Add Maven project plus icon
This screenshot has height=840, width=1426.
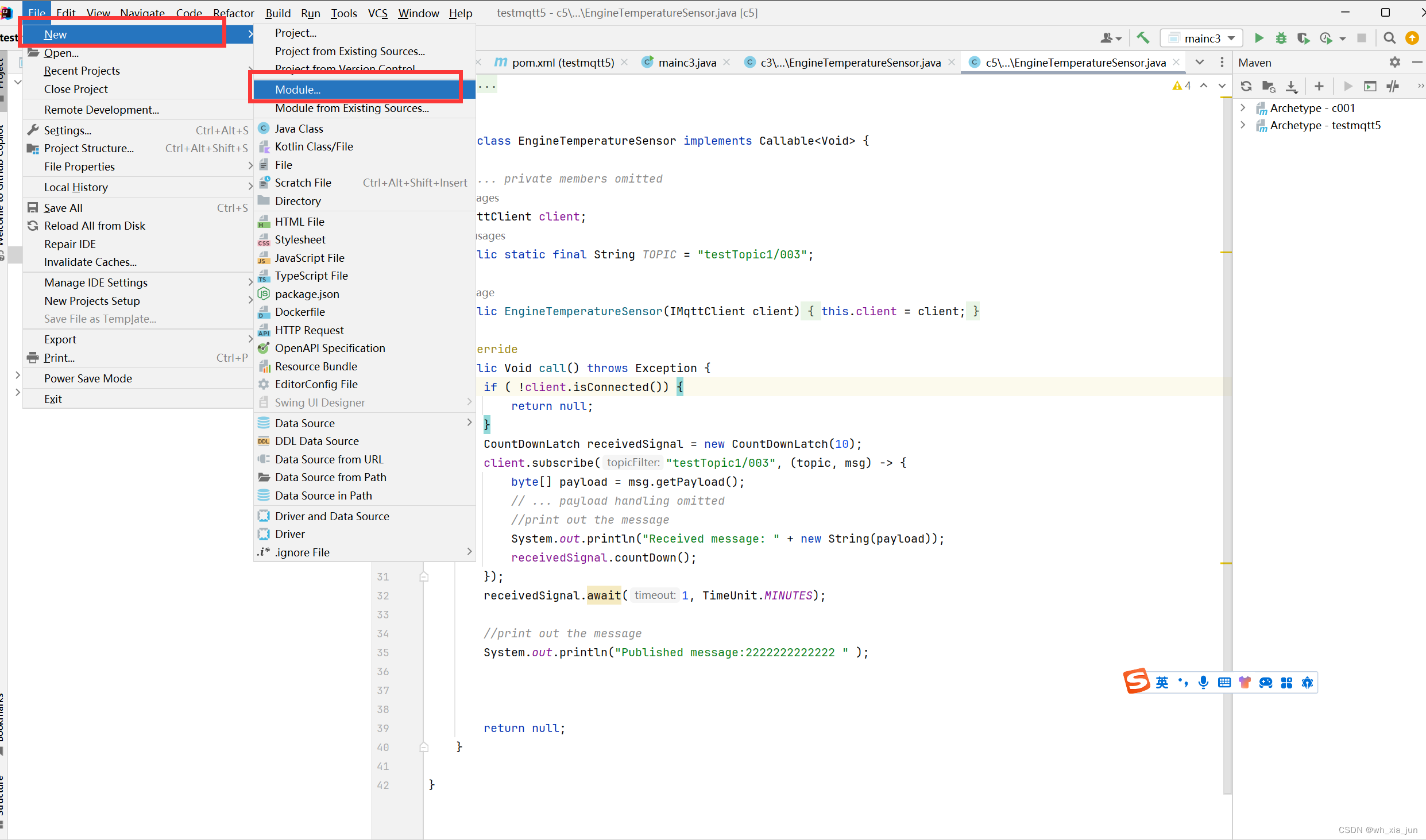coord(1319,86)
